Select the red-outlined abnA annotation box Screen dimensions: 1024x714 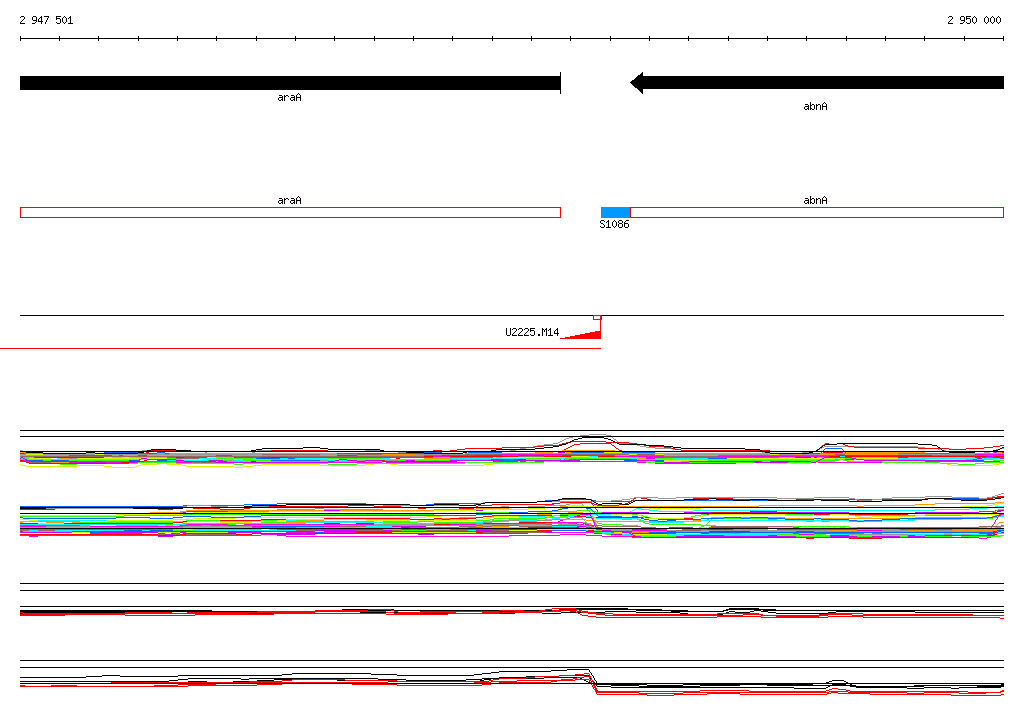[x=817, y=212]
